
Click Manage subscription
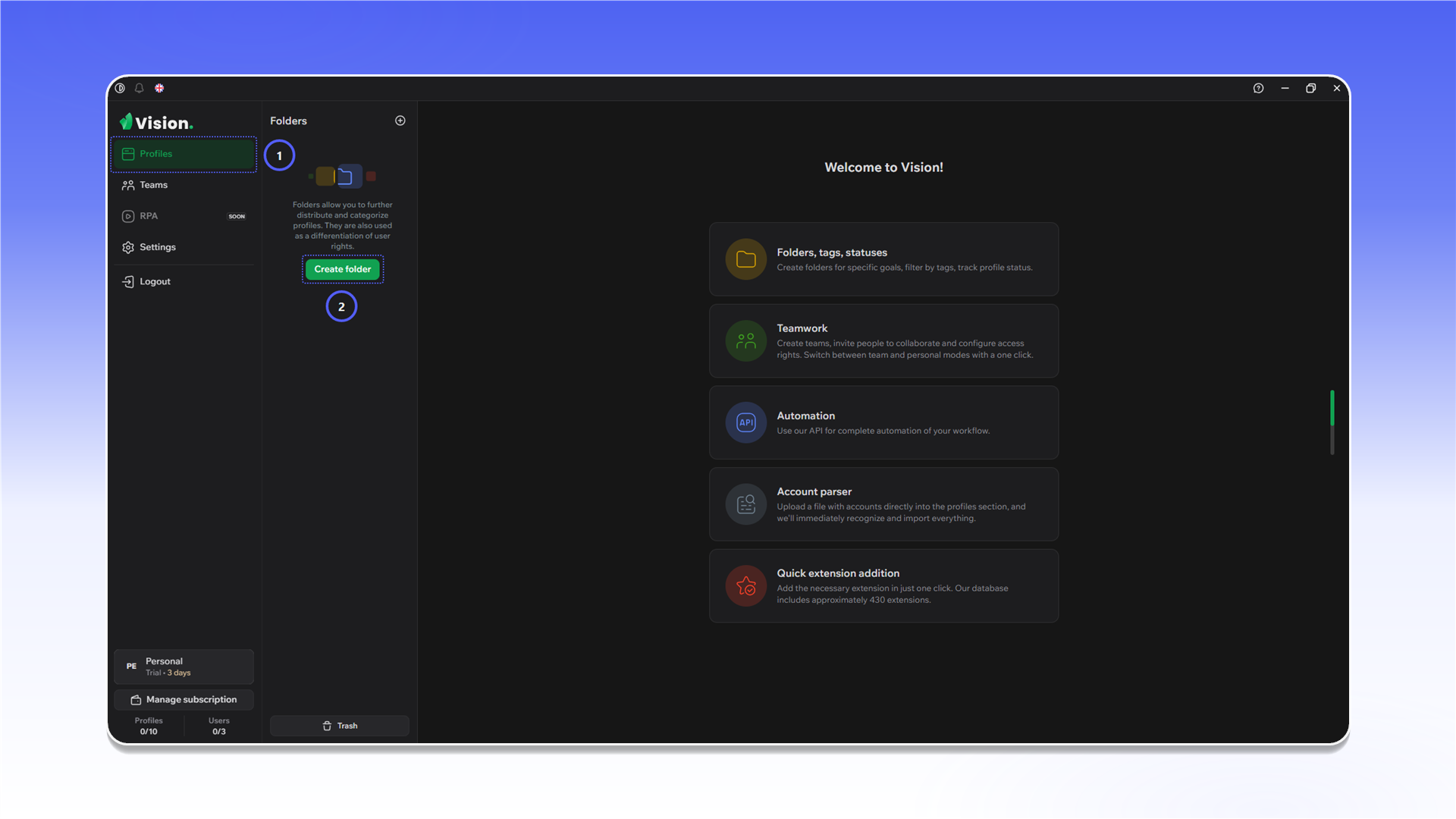[184, 699]
